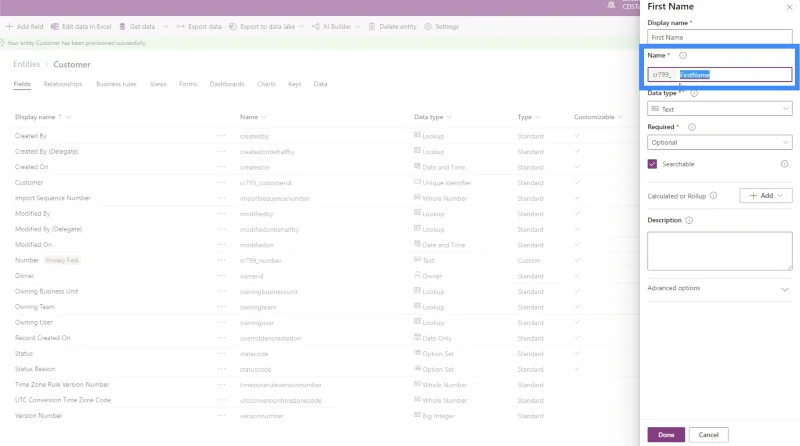Image resolution: width=800 pixels, height=446 pixels.
Task: Click the Description text area
Action: (x=719, y=251)
